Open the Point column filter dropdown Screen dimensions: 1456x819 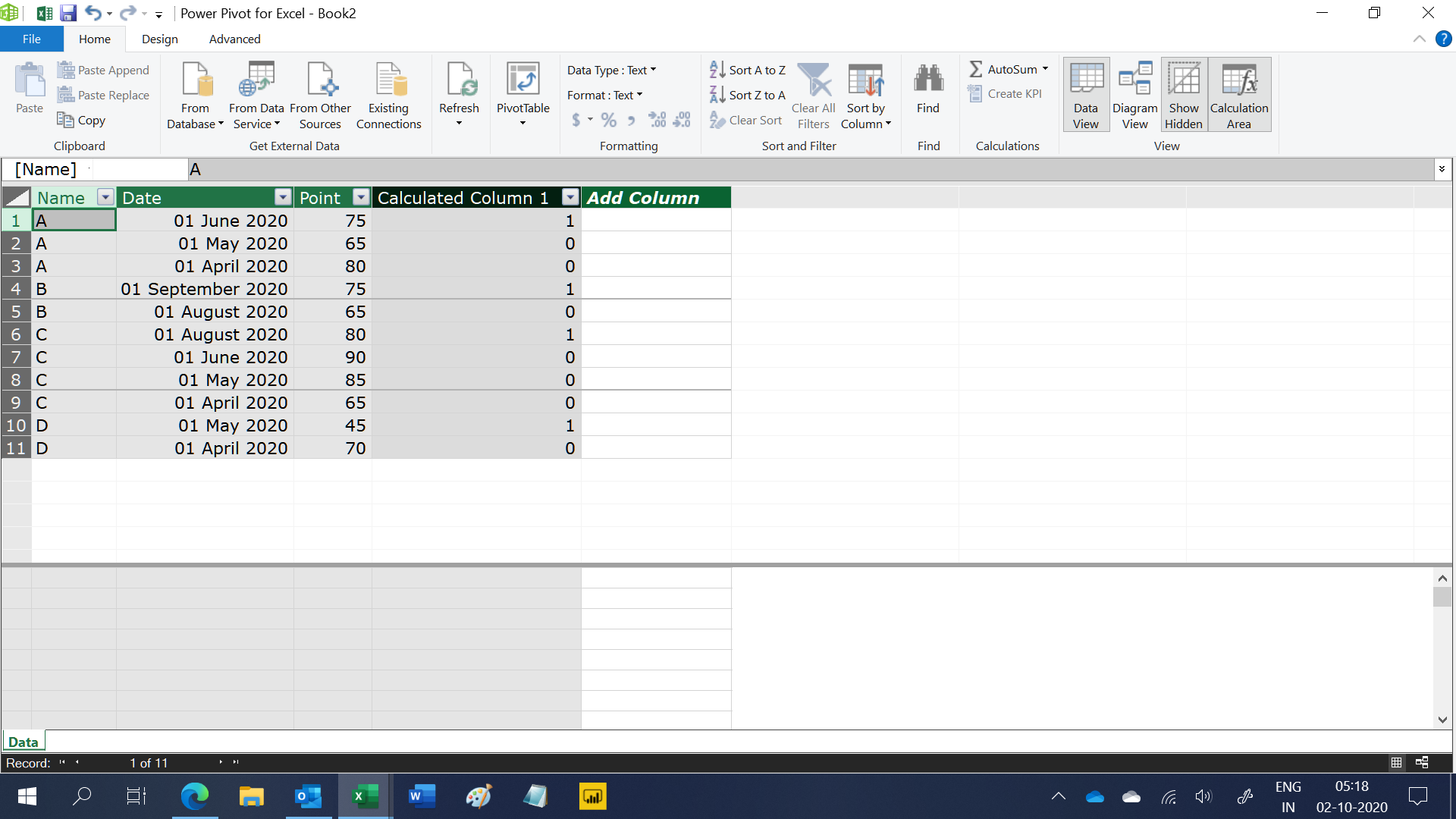[361, 198]
